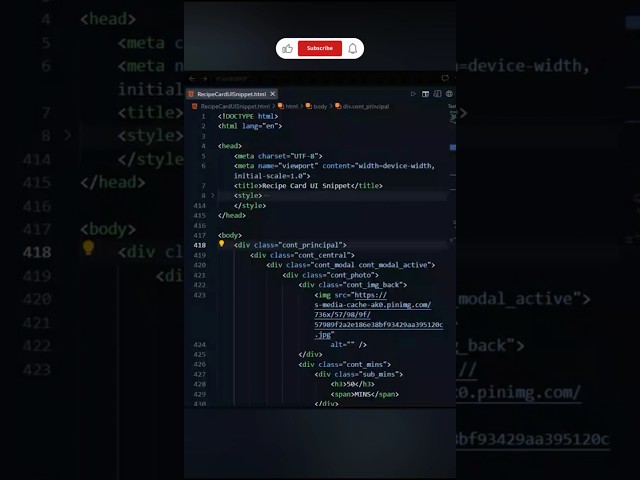Click the DOCTYPE html declaration on line 1
640x480 pixels.
[248, 116]
